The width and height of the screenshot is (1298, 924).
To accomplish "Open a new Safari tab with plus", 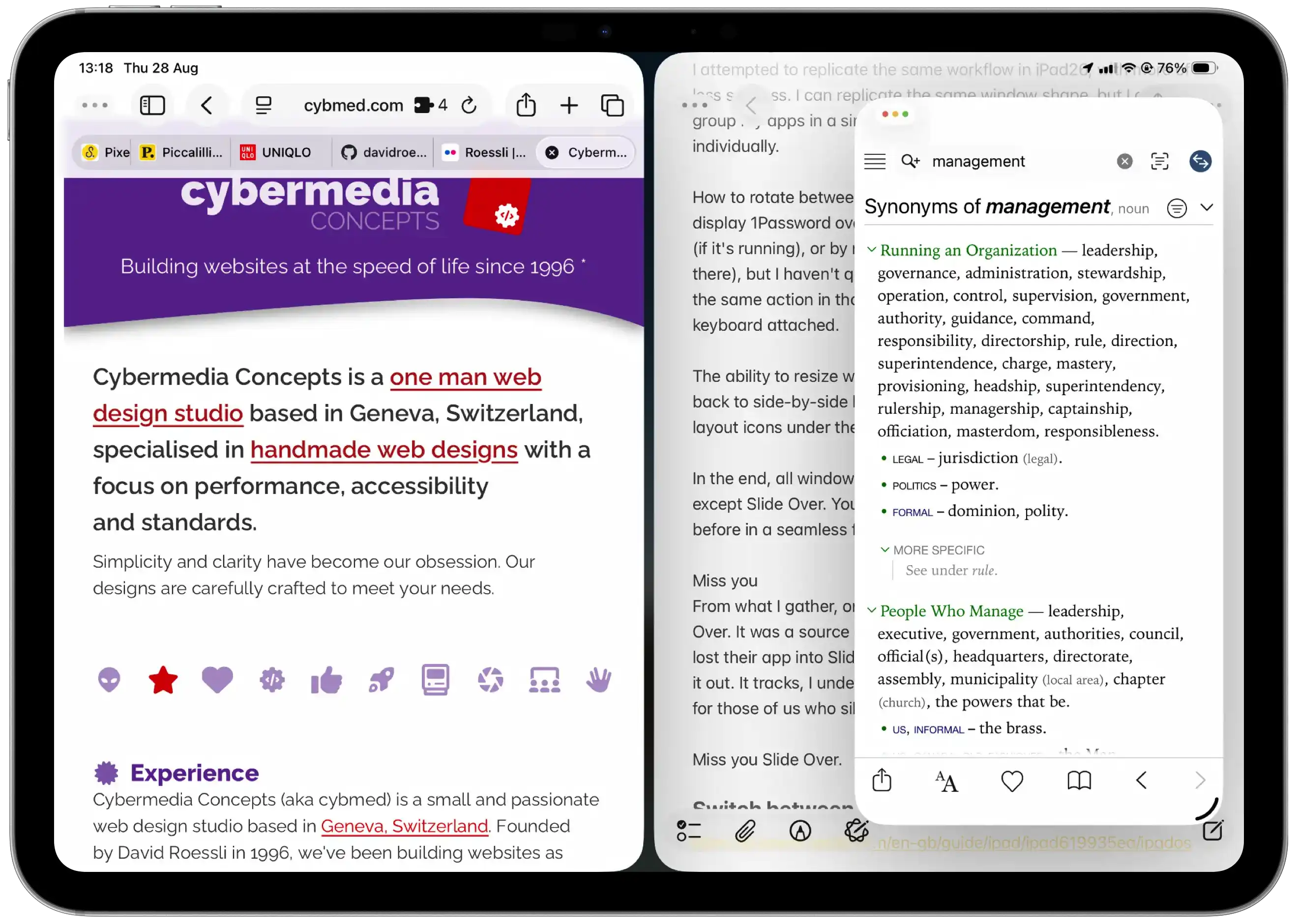I will coord(569,105).
